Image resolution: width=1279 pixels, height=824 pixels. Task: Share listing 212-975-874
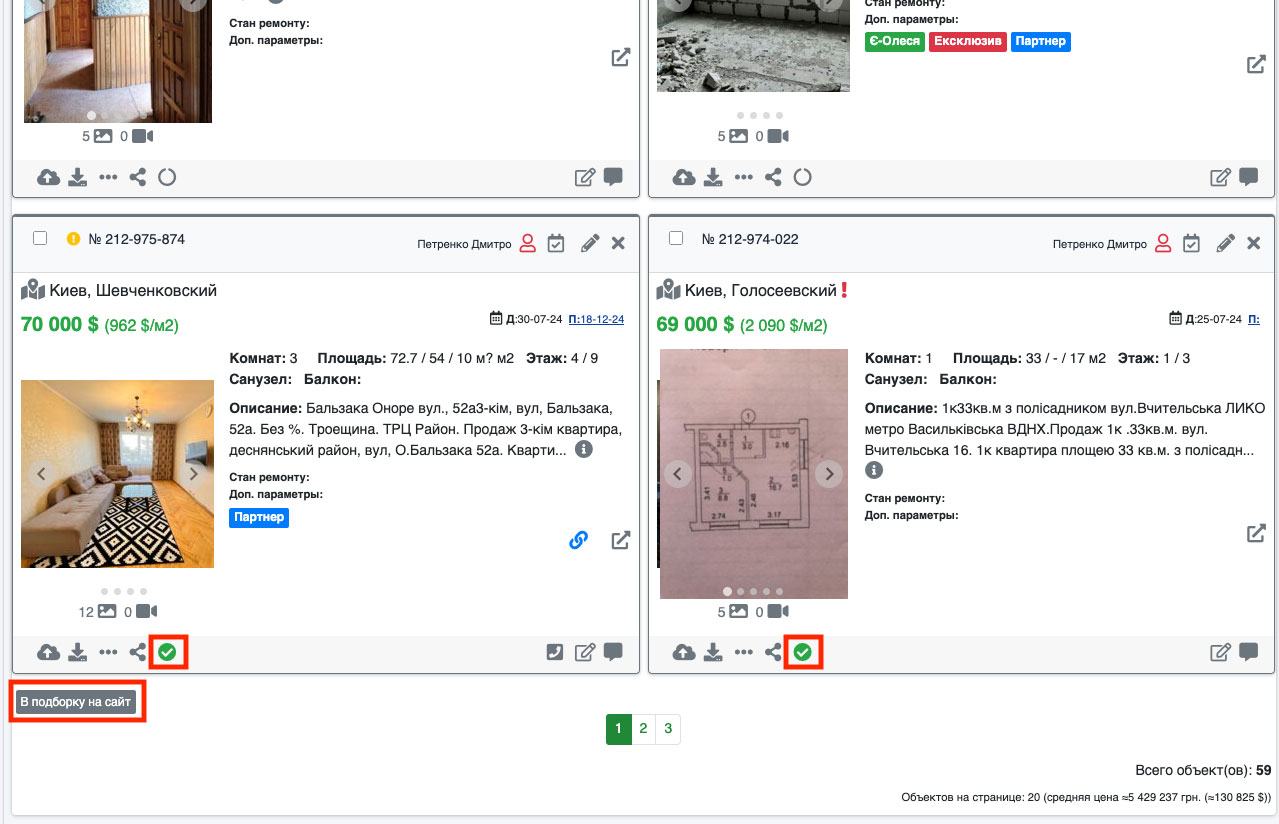click(x=138, y=653)
